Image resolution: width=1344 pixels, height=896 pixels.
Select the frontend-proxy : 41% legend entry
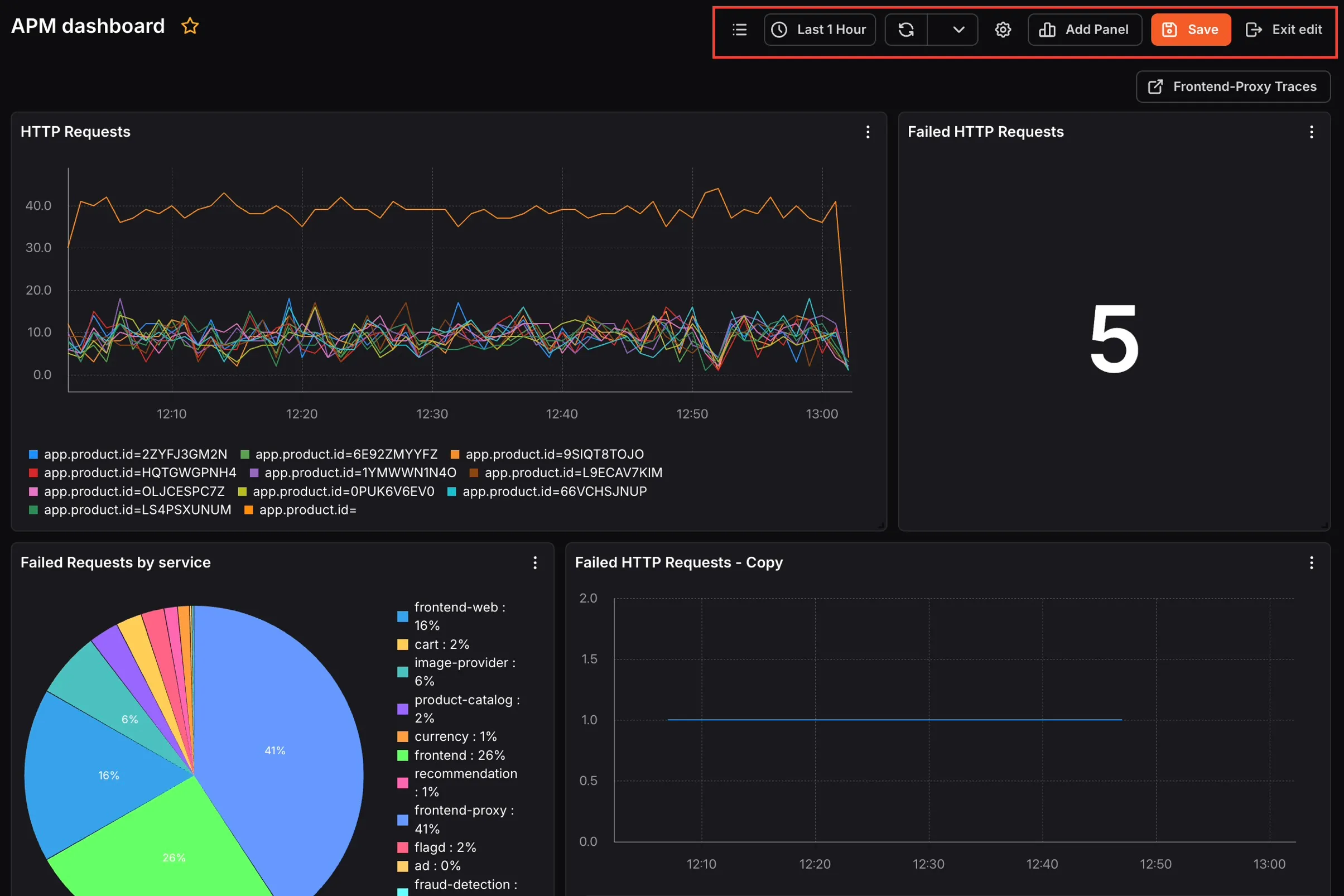point(456,820)
